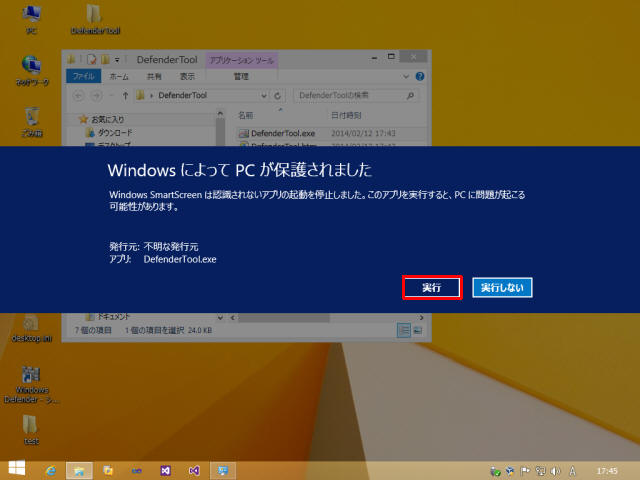Click the Explorer Help question mark icon
Screen dimensions: 640x480
pos(420,76)
